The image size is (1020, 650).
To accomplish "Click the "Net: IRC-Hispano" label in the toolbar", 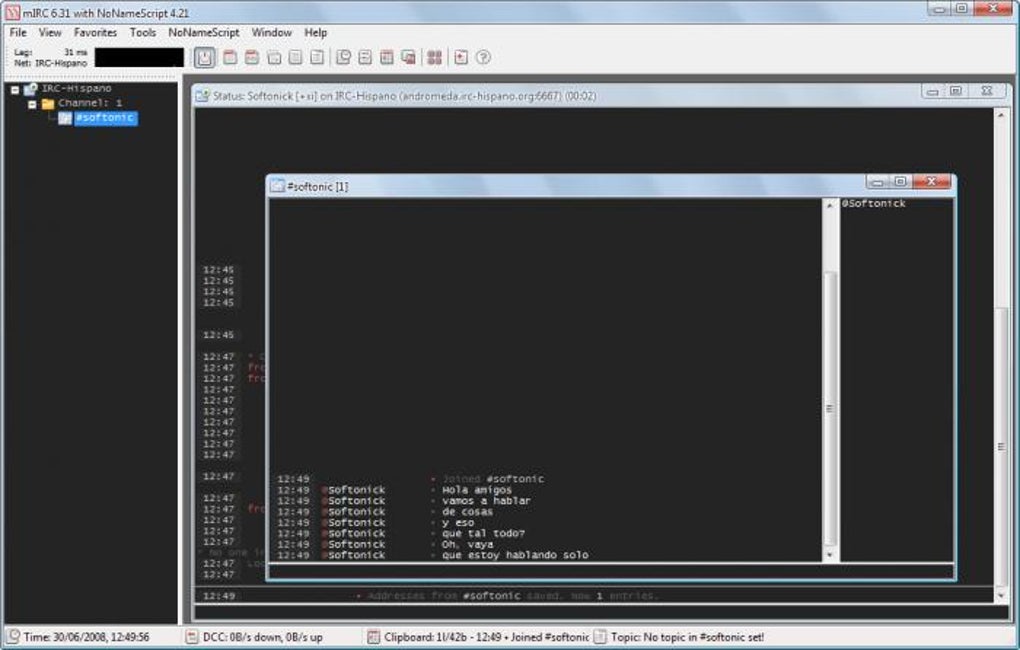I will [x=51, y=63].
